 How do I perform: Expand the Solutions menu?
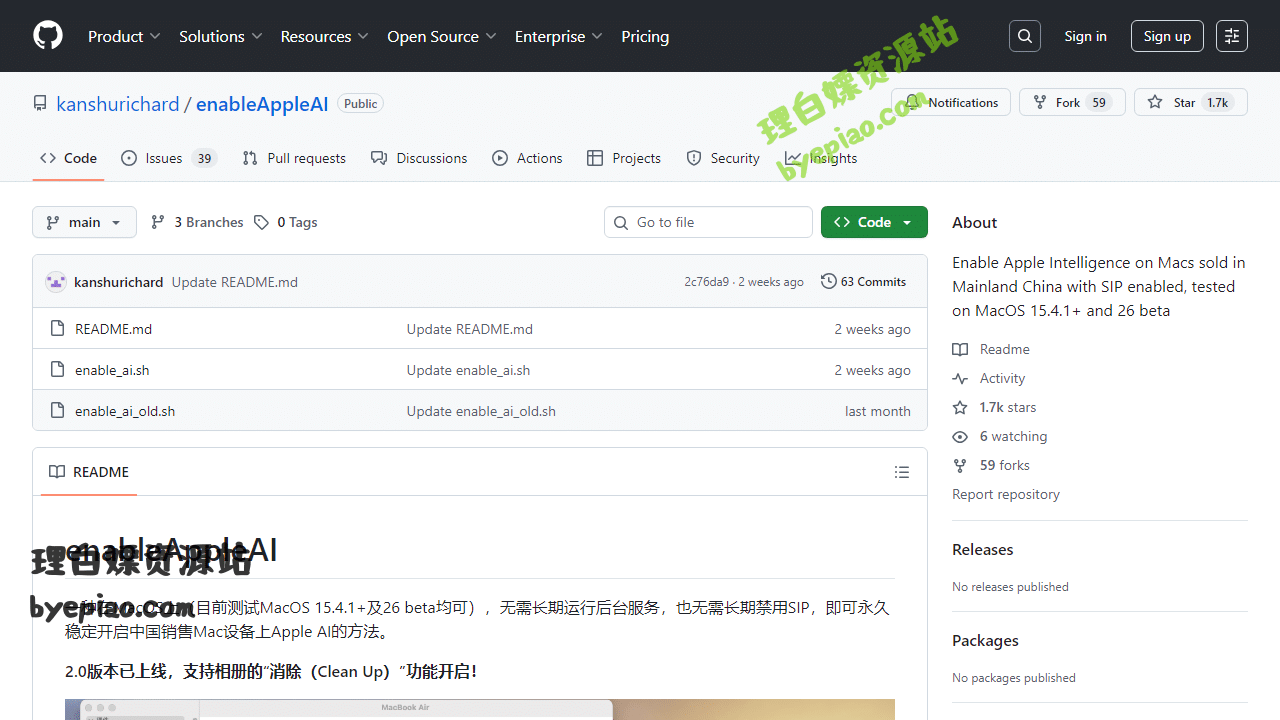[220, 36]
